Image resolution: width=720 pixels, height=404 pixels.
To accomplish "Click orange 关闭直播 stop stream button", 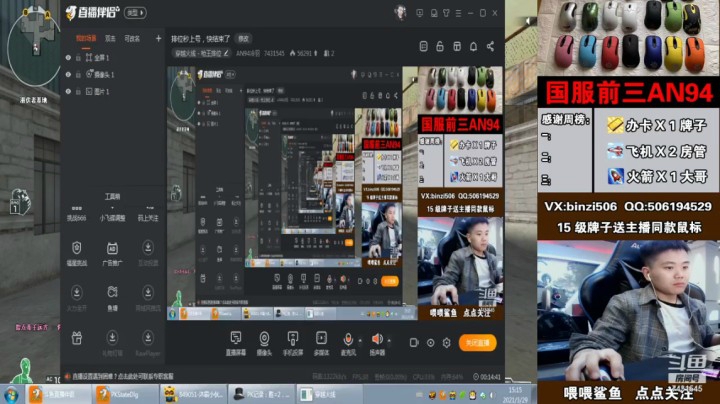I will [x=478, y=342].
